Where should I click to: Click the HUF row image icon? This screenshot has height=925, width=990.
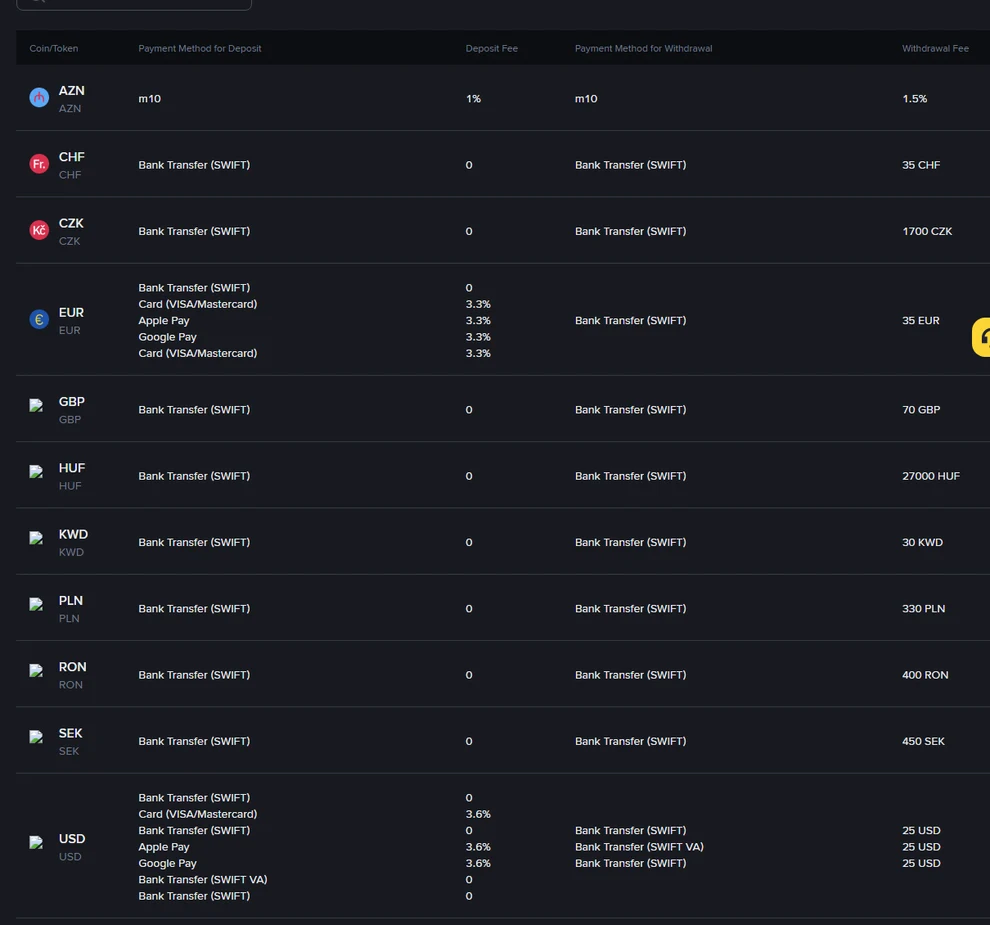pos(37,472)
